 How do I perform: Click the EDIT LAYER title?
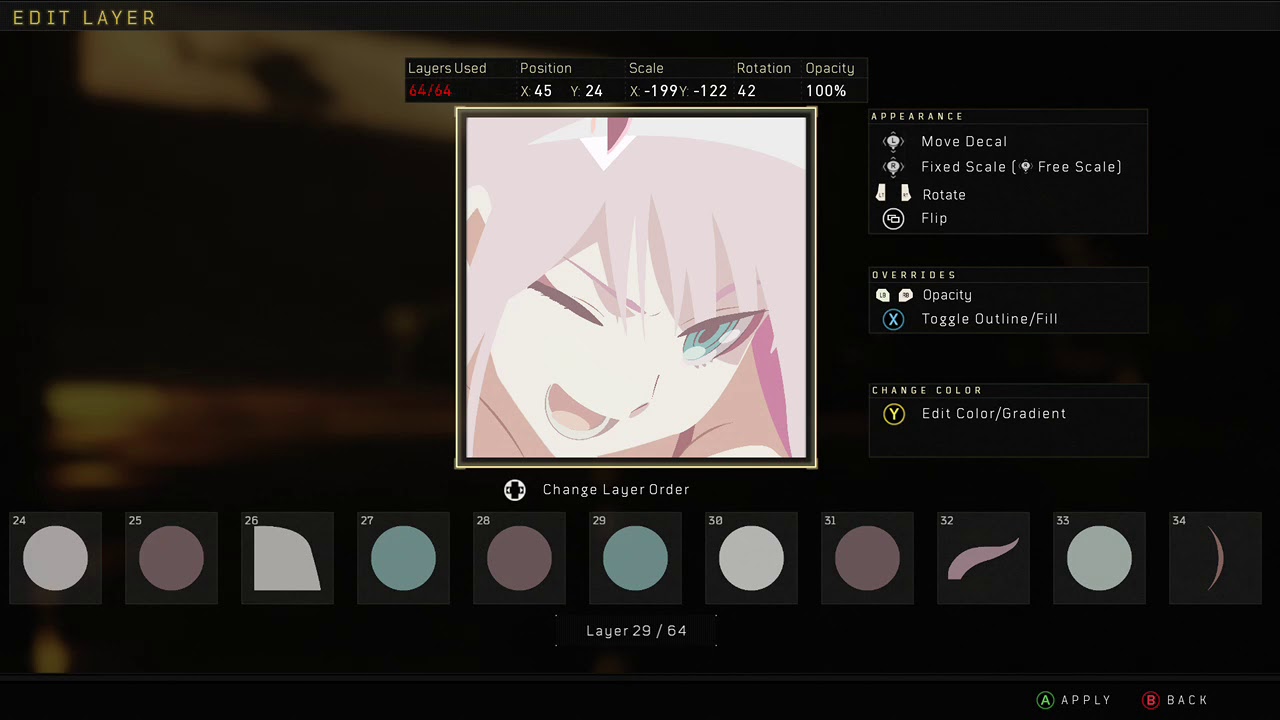[x=84, y=18]
